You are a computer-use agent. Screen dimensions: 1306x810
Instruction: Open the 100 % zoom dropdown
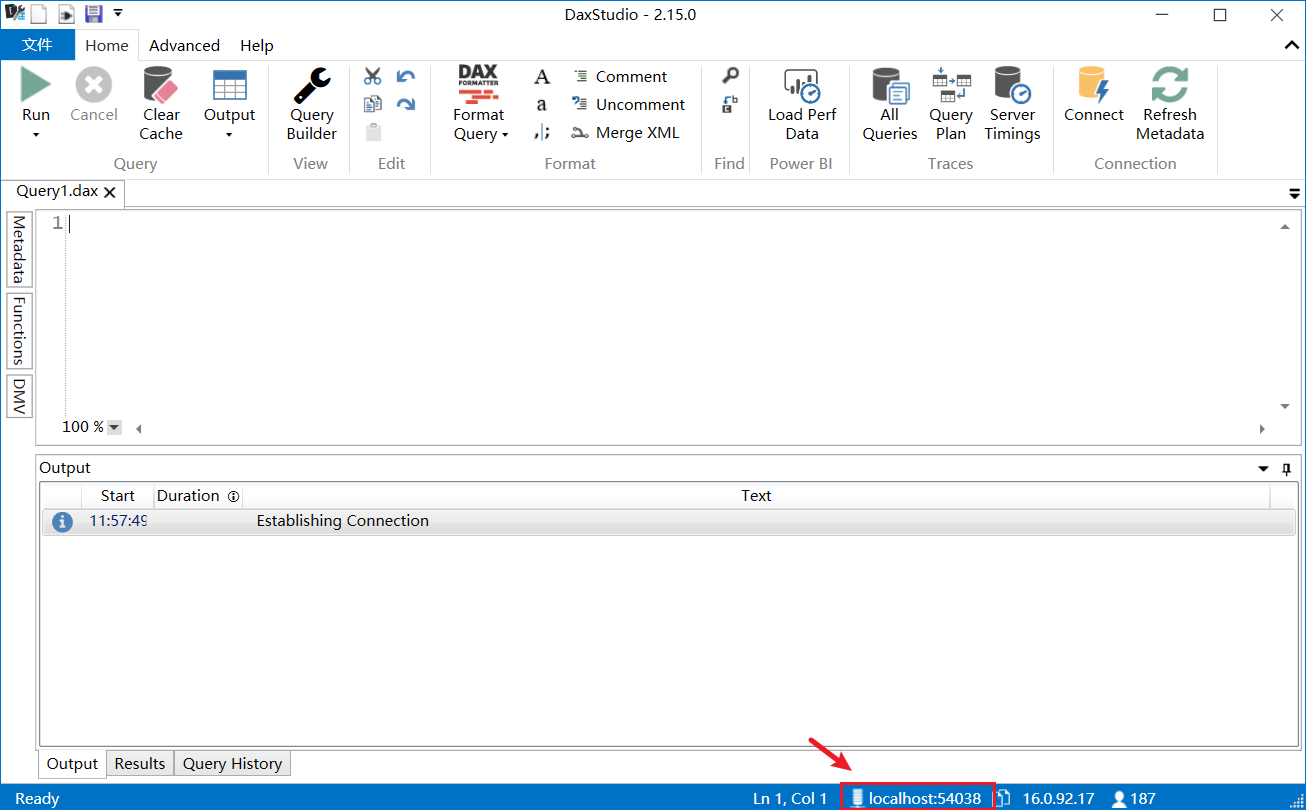[114, 427]
